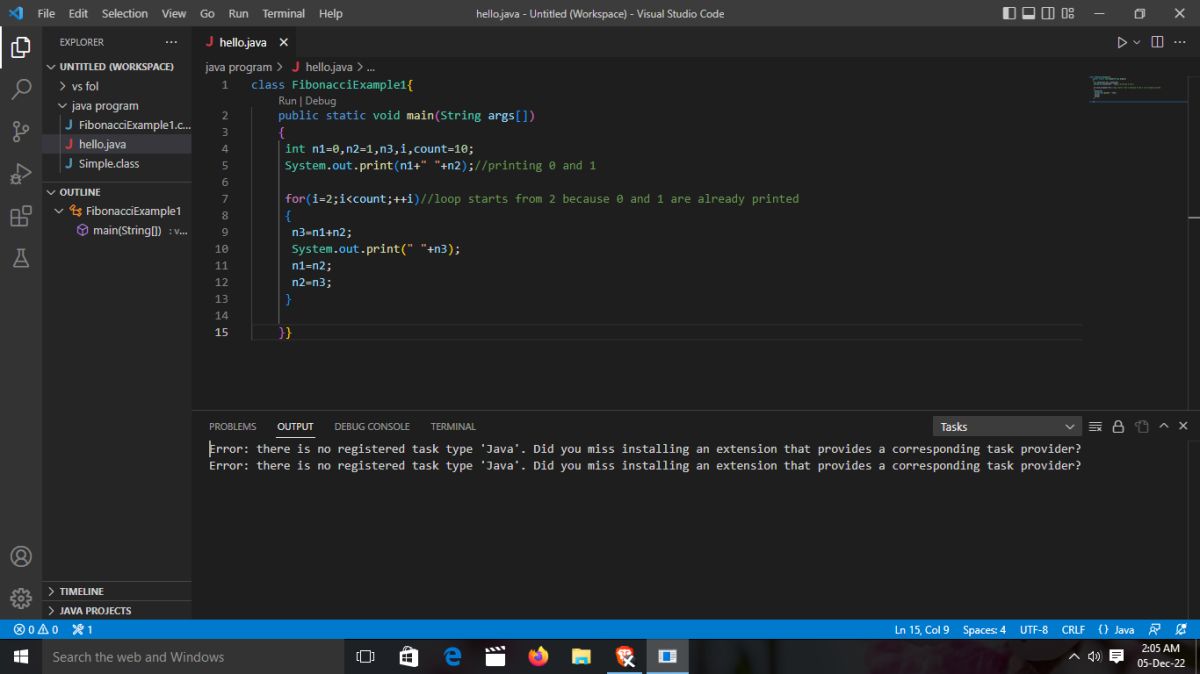Close the bottom panel
Viewport: 1200px width, 674px height.
(1184, 426)
